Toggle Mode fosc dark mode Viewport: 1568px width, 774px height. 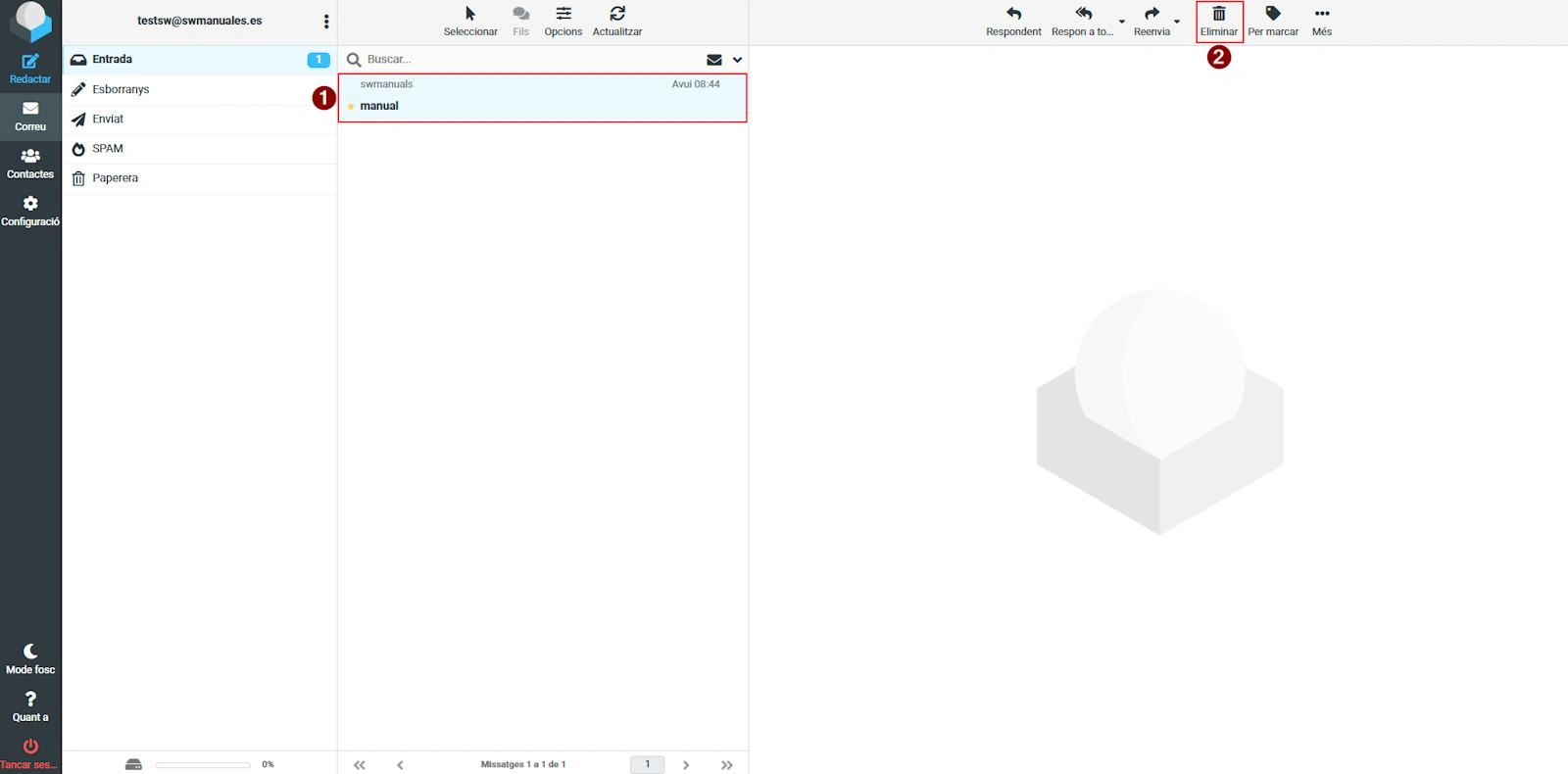(30, 652)
